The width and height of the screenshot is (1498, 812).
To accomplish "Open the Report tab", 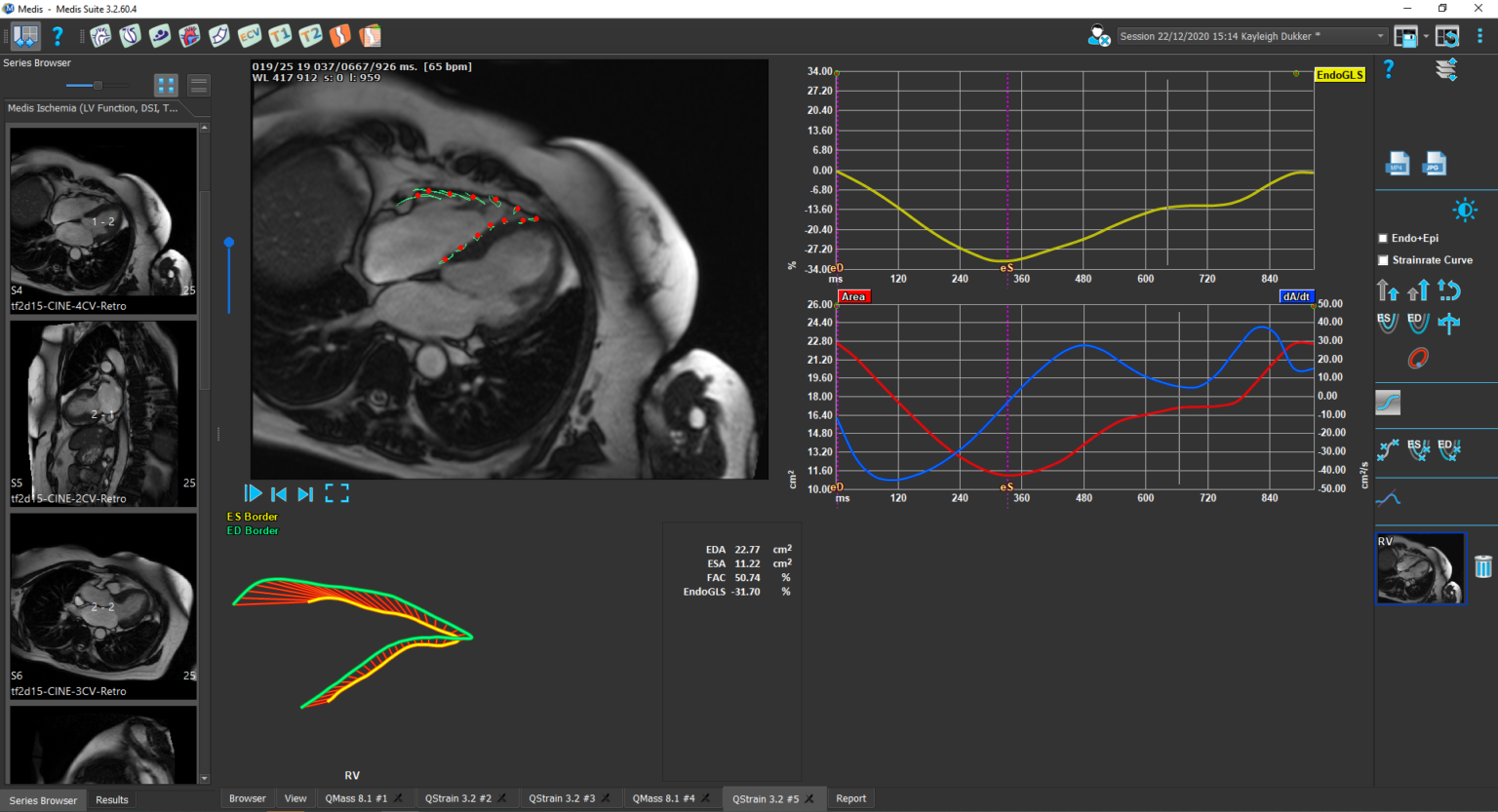I will coord(850,798).
